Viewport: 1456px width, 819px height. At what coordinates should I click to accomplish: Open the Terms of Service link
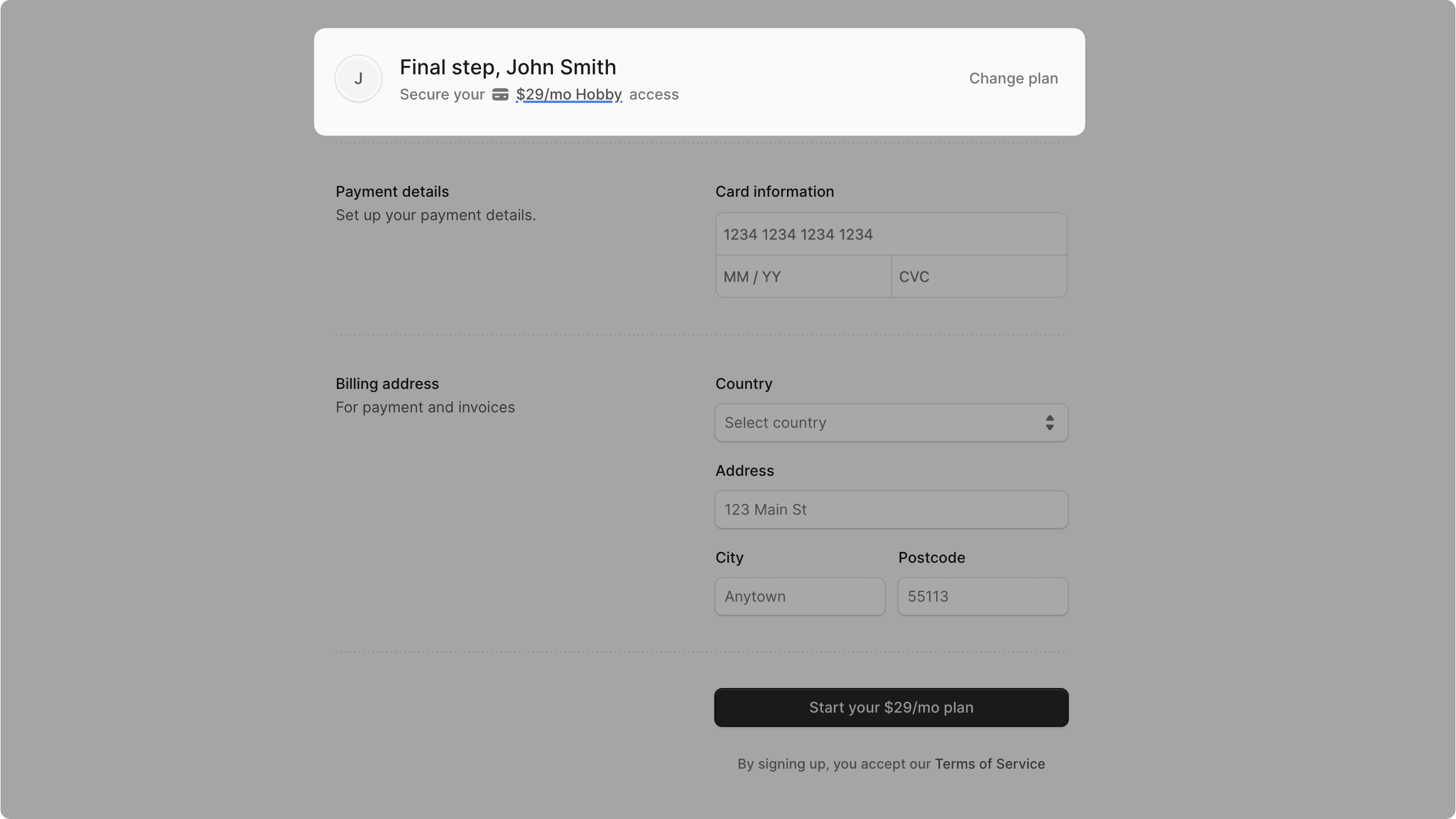click(x=989, y=764)
